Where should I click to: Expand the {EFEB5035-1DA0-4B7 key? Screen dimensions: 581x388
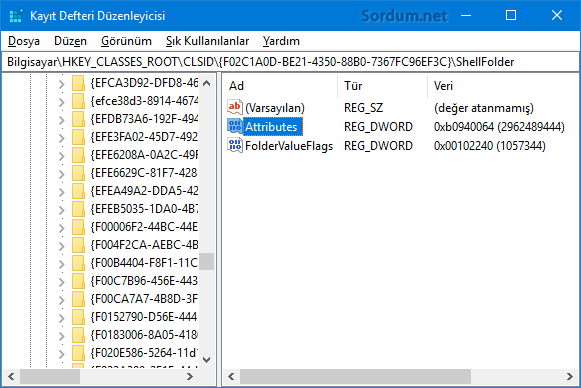(x=62, y=210)
